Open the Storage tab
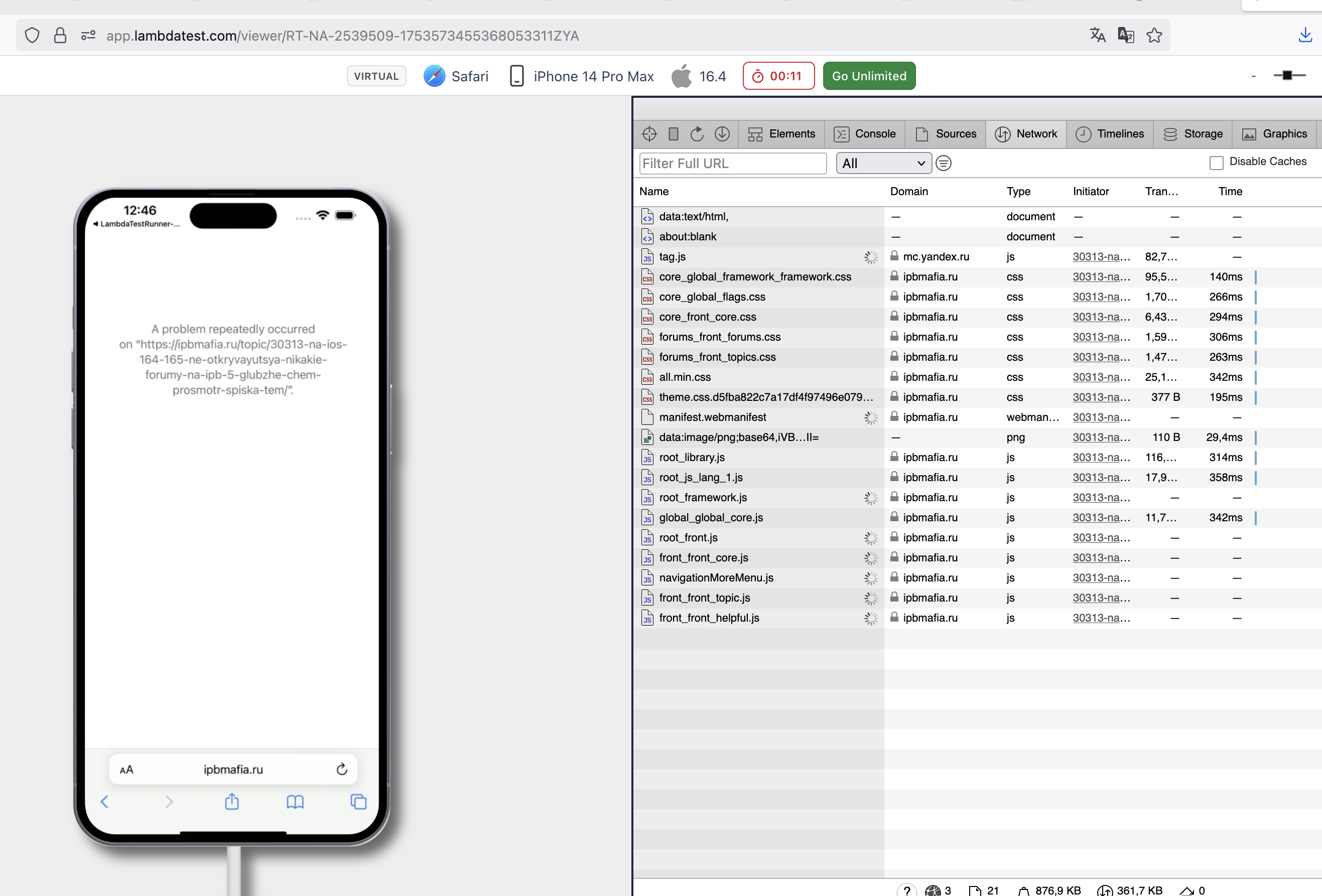Screen dimensions: 1322x896 point(1193,134)
